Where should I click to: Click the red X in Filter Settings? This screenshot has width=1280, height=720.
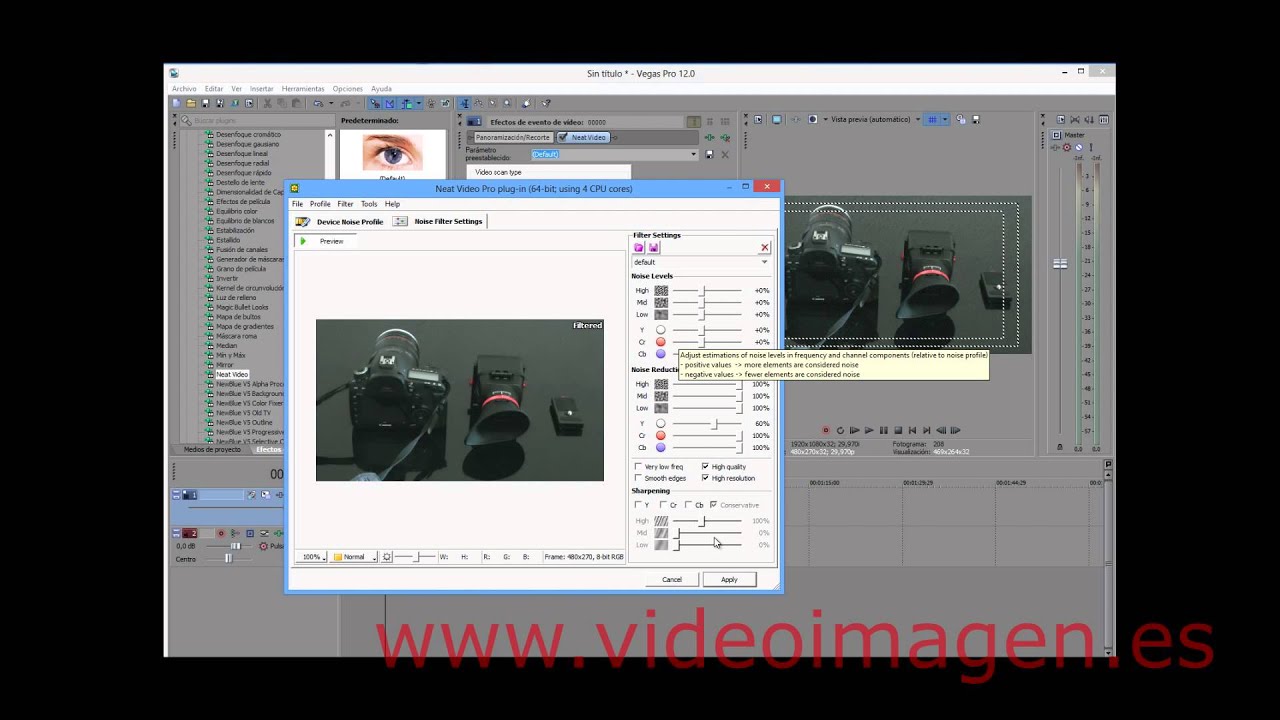tap(765, 247)
